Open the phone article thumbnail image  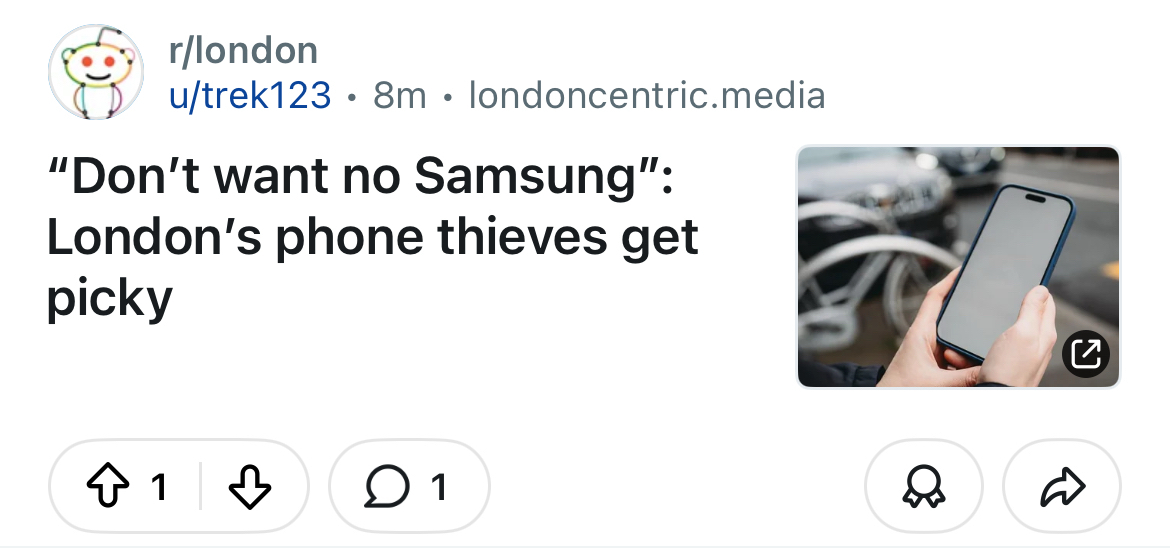tap(958, 267)
